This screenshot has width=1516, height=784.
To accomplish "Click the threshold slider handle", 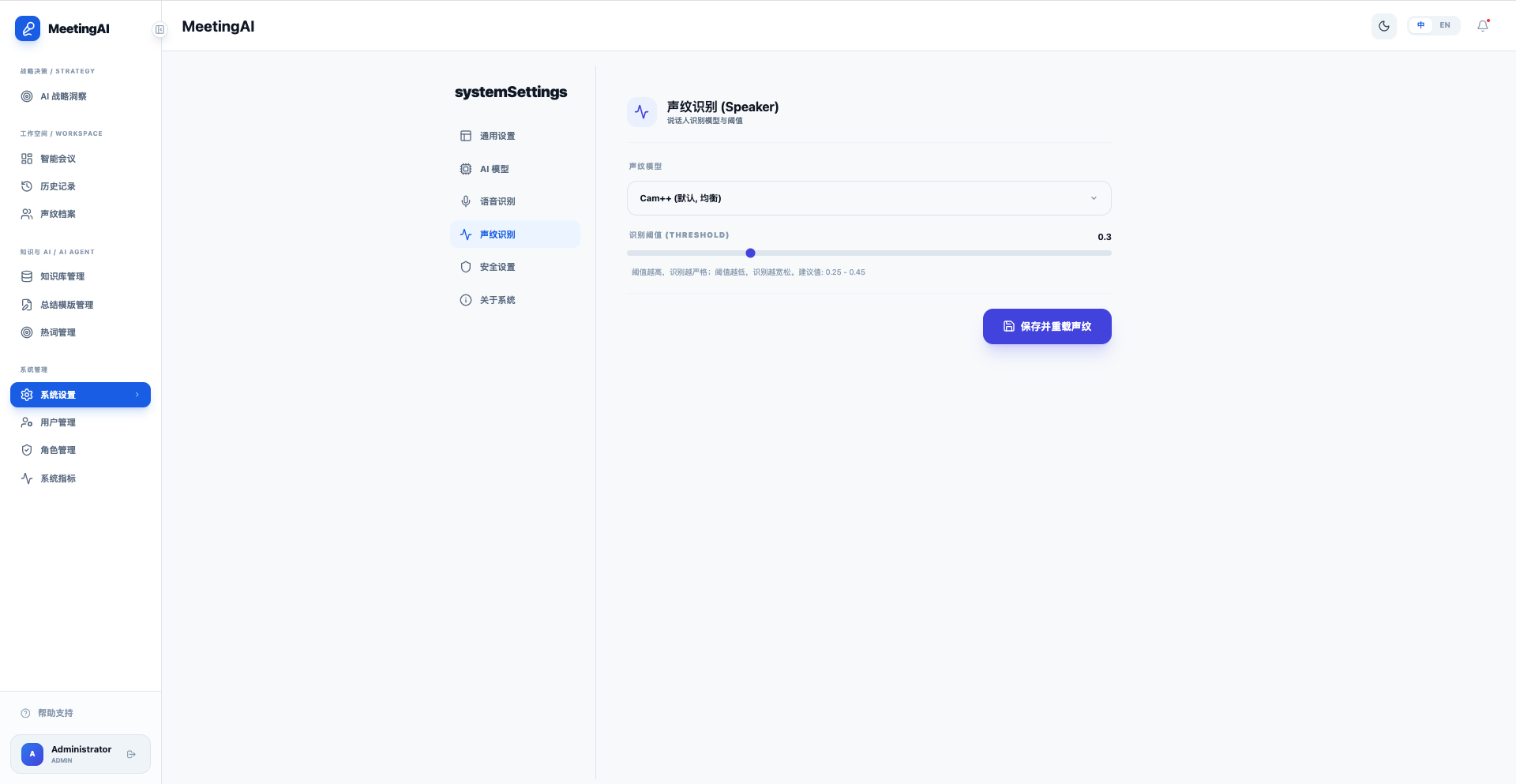I will pyautogui.click(x=750, y=253).
